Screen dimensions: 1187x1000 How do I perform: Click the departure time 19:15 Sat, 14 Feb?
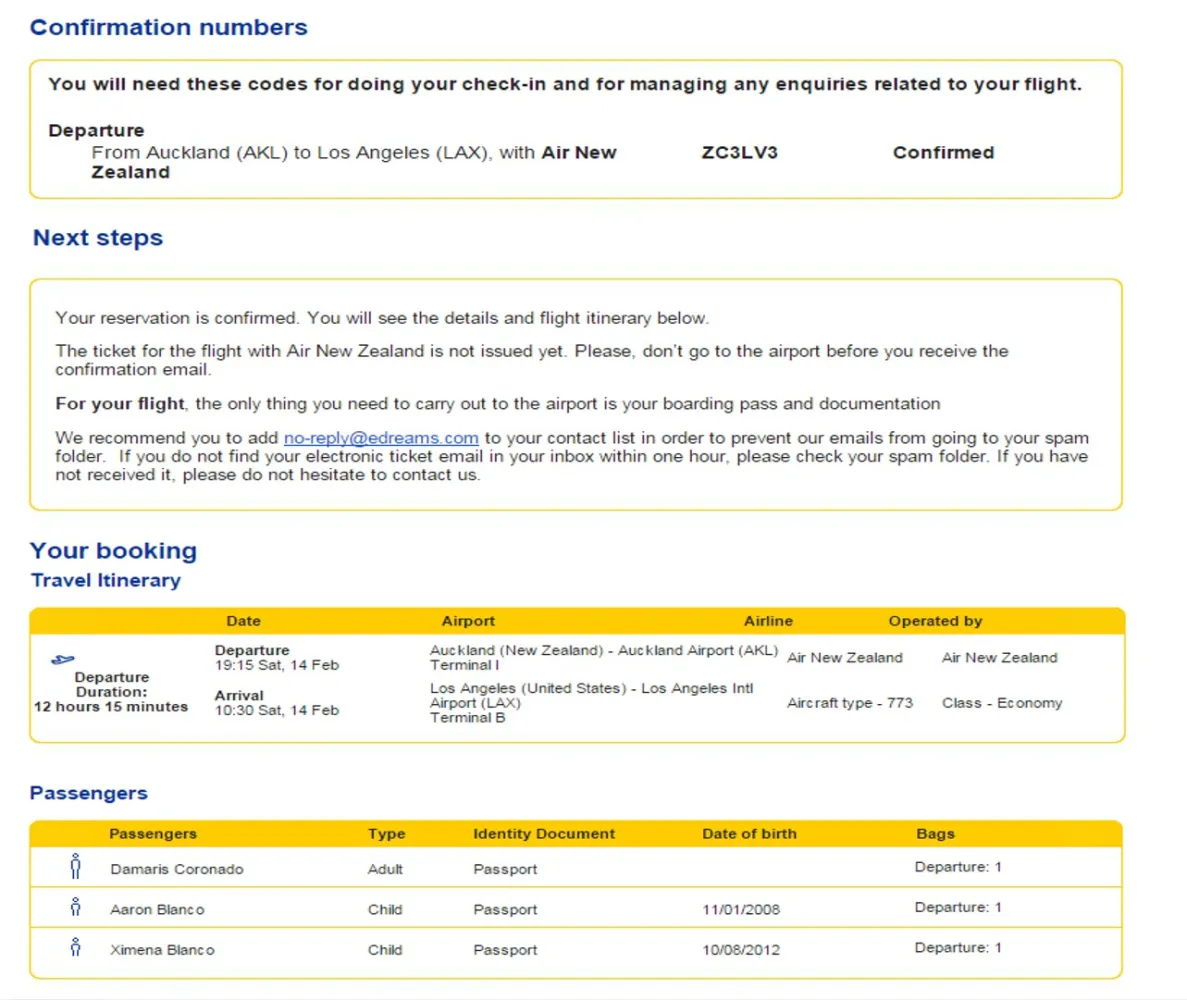pyautogui.click(x=277, y=664)
